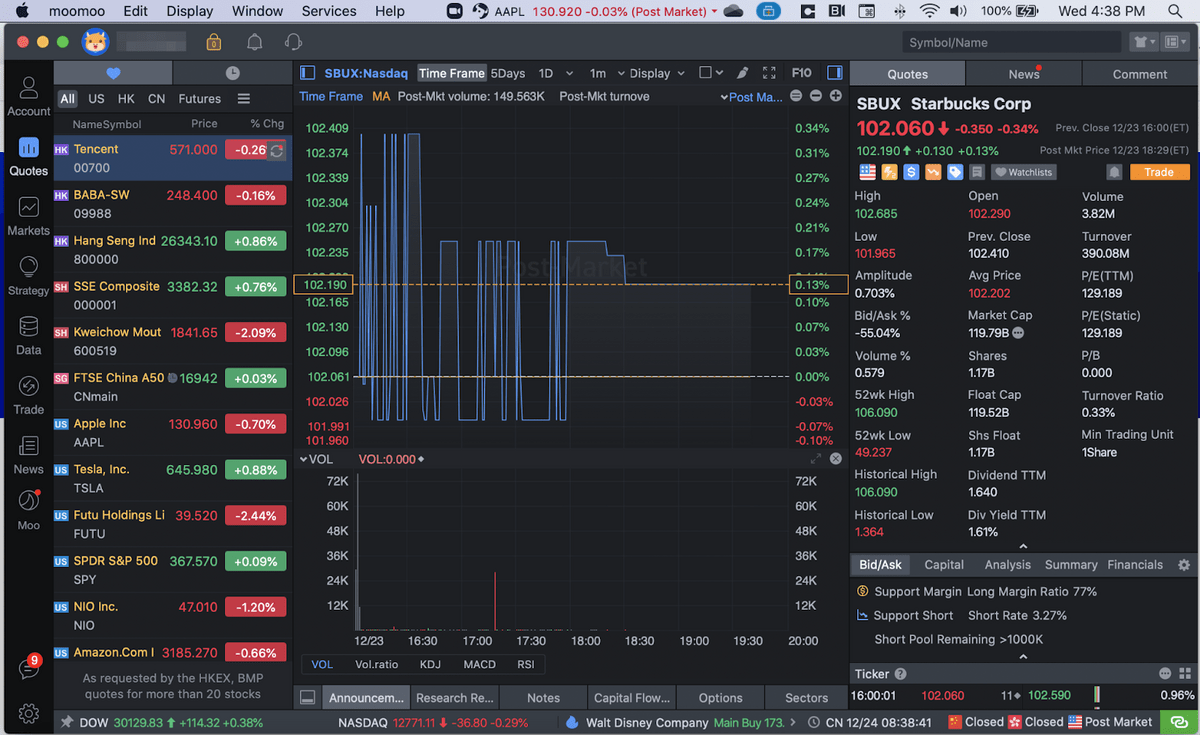Open the Financials tab
Viewport: 1200px width, 735px height.
1135,565
